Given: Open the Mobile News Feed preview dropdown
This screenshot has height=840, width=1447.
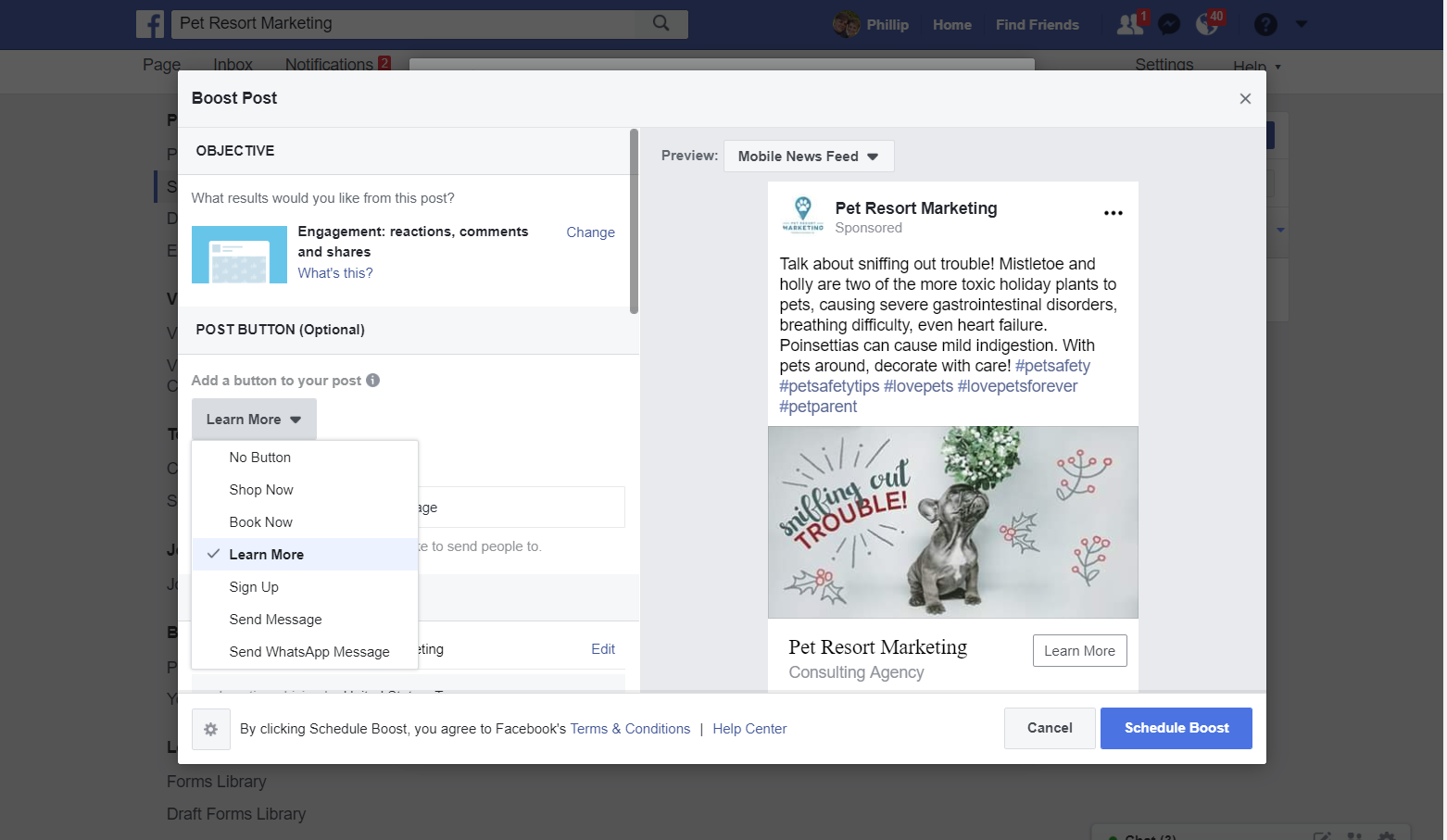Looking at the screenshot, I should coord(809,156).
